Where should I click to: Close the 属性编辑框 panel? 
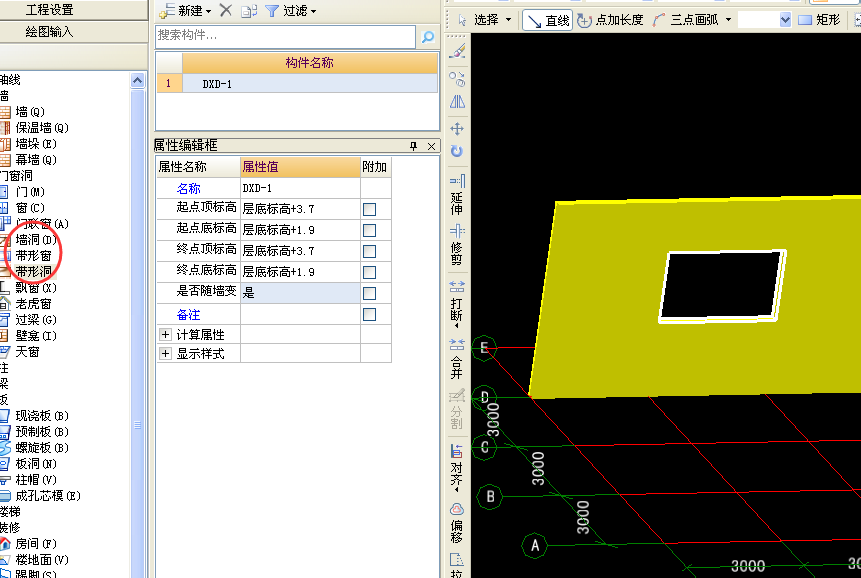432,146
